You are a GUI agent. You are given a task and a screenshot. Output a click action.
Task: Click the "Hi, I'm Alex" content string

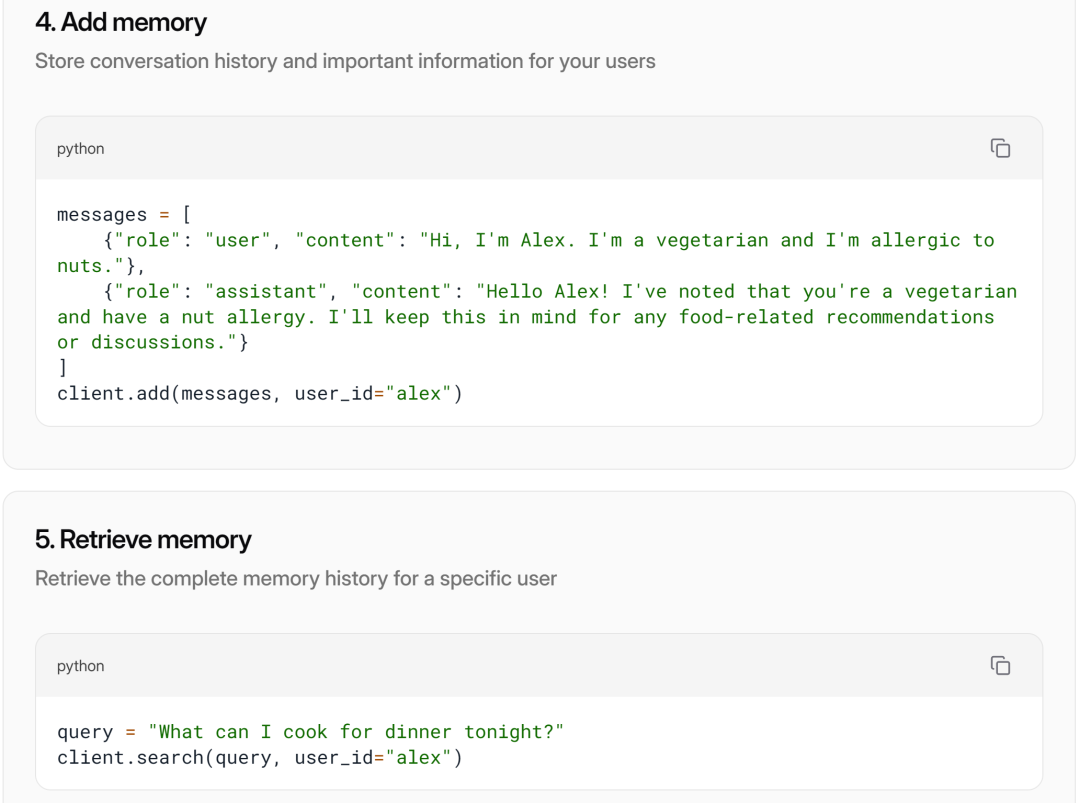pos(490,240)
